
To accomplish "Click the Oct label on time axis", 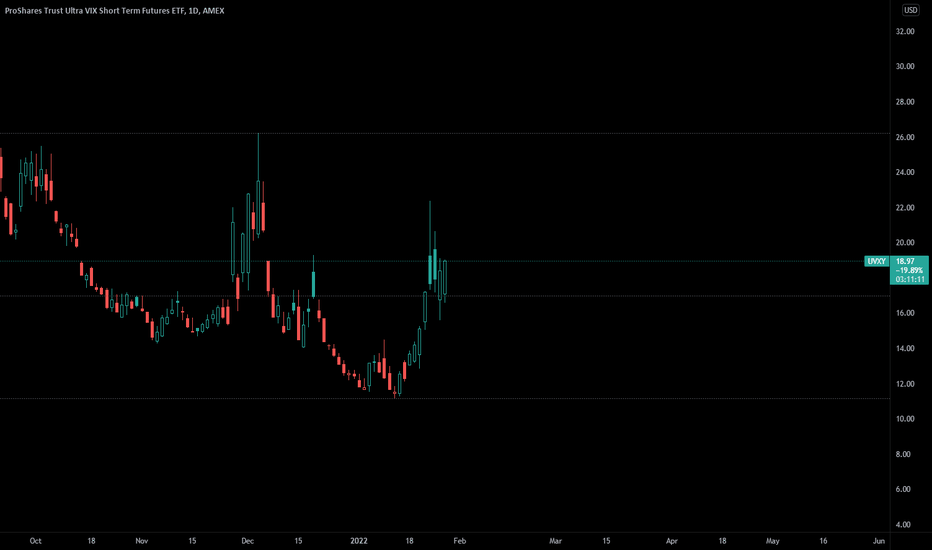I will (36, 541).
